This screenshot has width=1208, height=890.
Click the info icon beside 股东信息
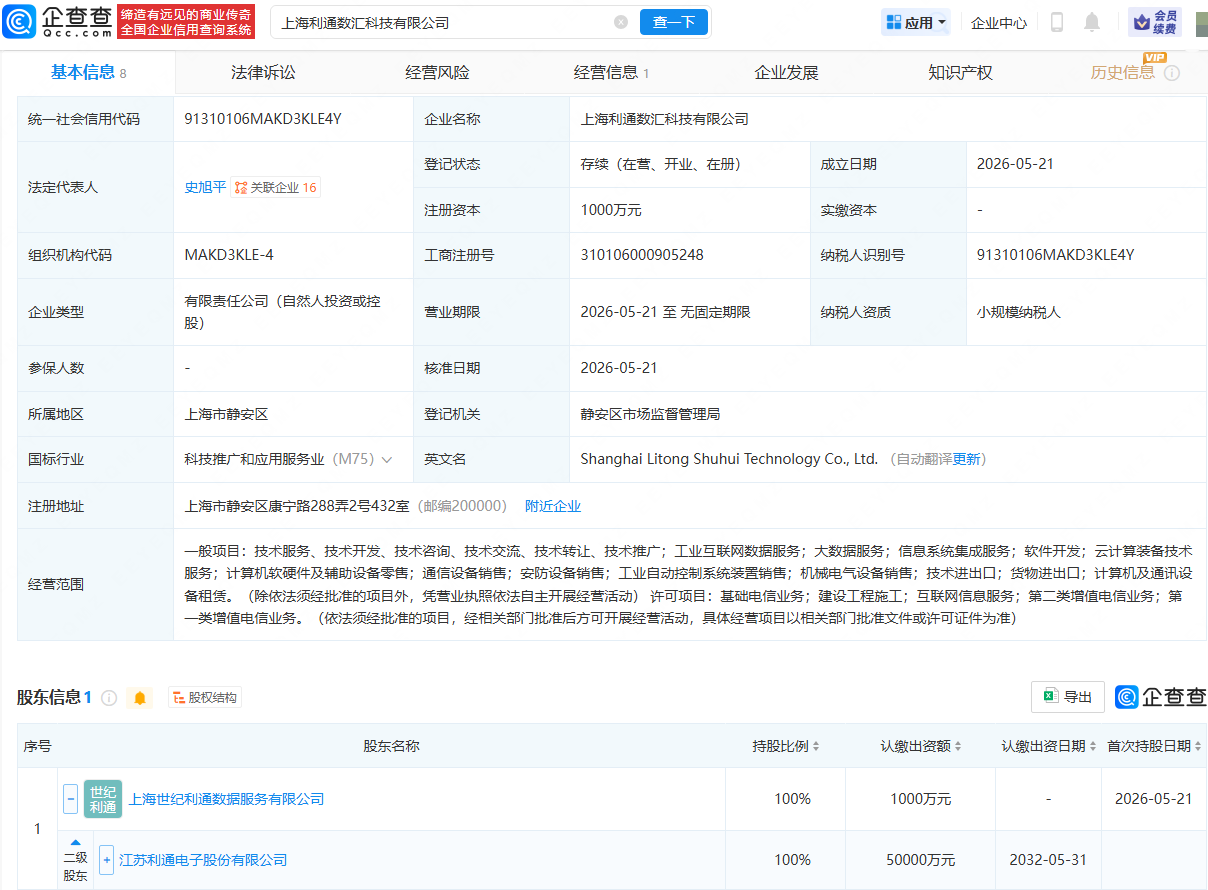pos(109,698)
